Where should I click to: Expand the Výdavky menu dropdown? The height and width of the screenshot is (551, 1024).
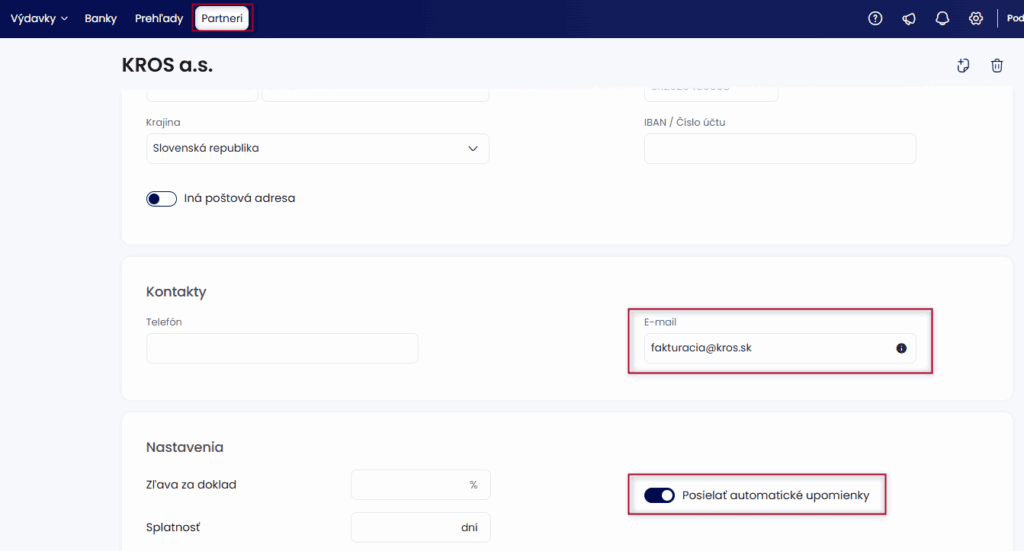(x=39, y=18)
